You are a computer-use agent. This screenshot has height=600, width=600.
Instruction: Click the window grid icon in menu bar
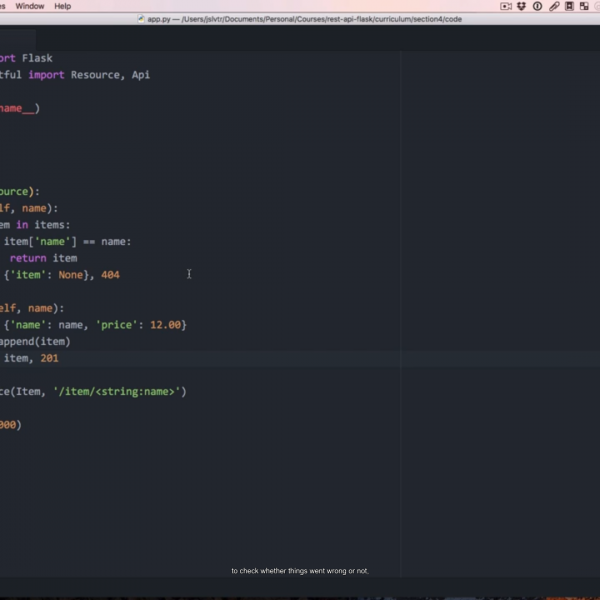tap(582, 6)
